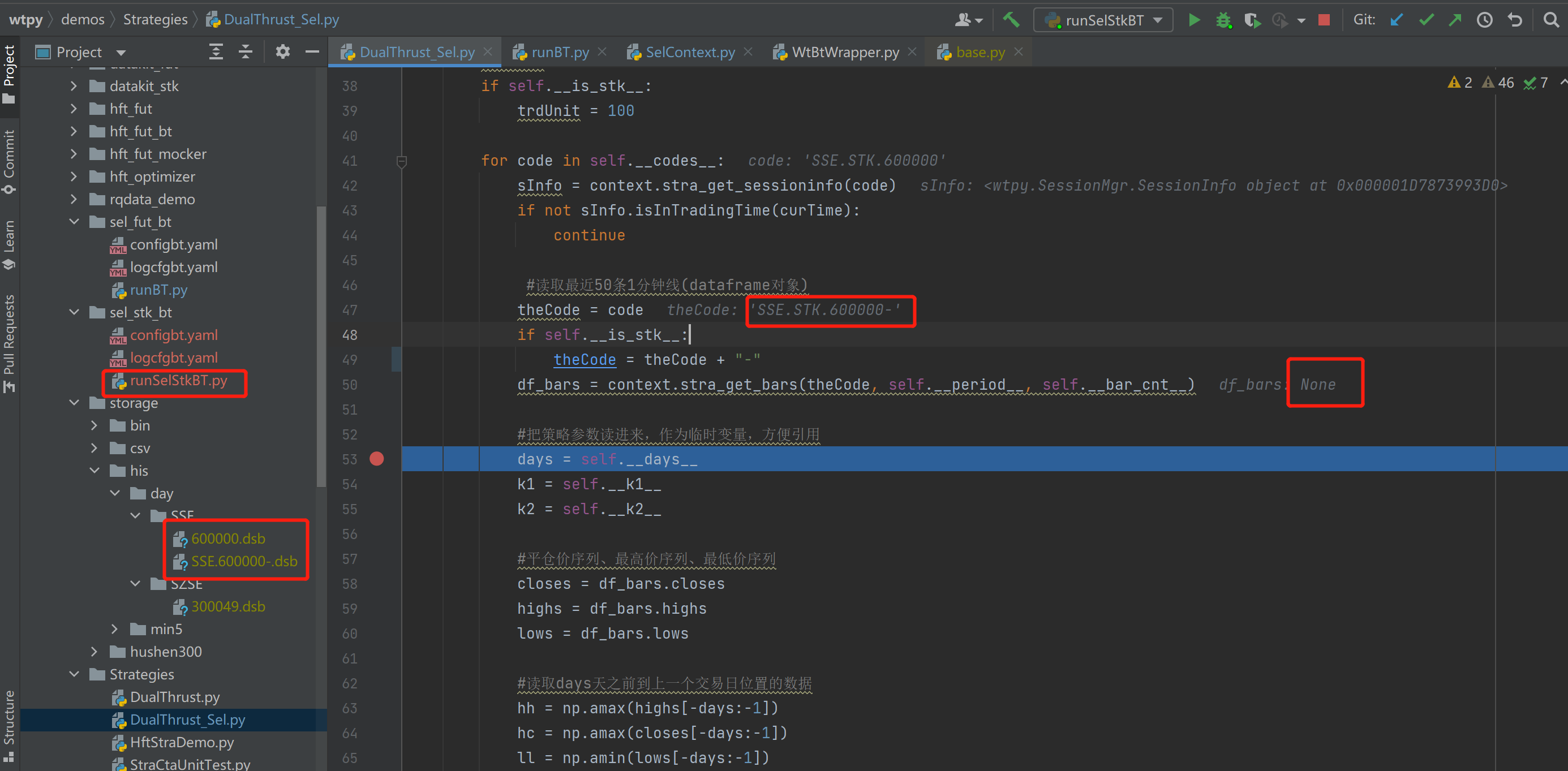
Task: Collapse the sel_stk_bt folder in project tree
Action: coord(74,312)
